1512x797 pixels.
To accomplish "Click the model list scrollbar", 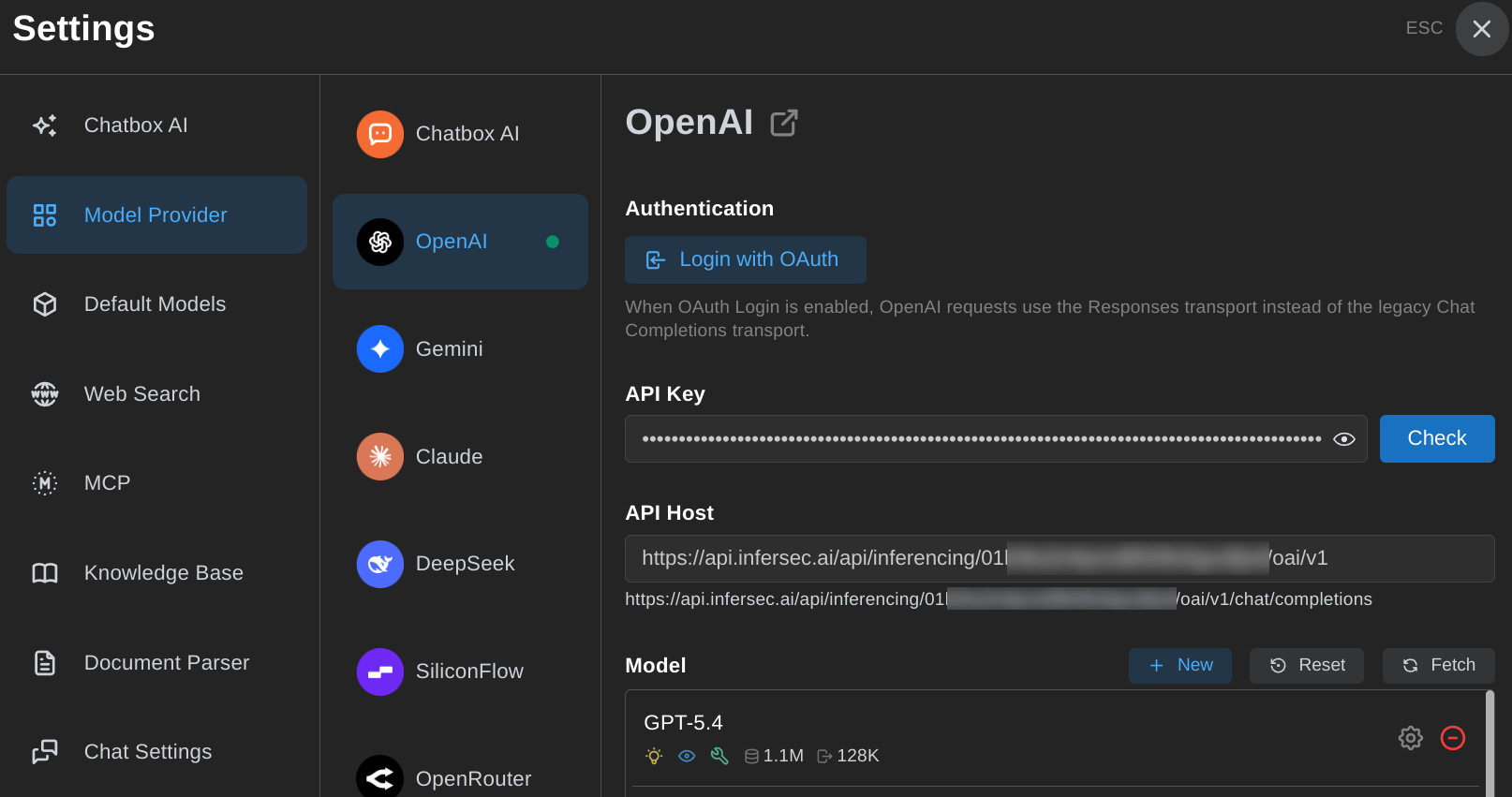I will pos(1490,744).
